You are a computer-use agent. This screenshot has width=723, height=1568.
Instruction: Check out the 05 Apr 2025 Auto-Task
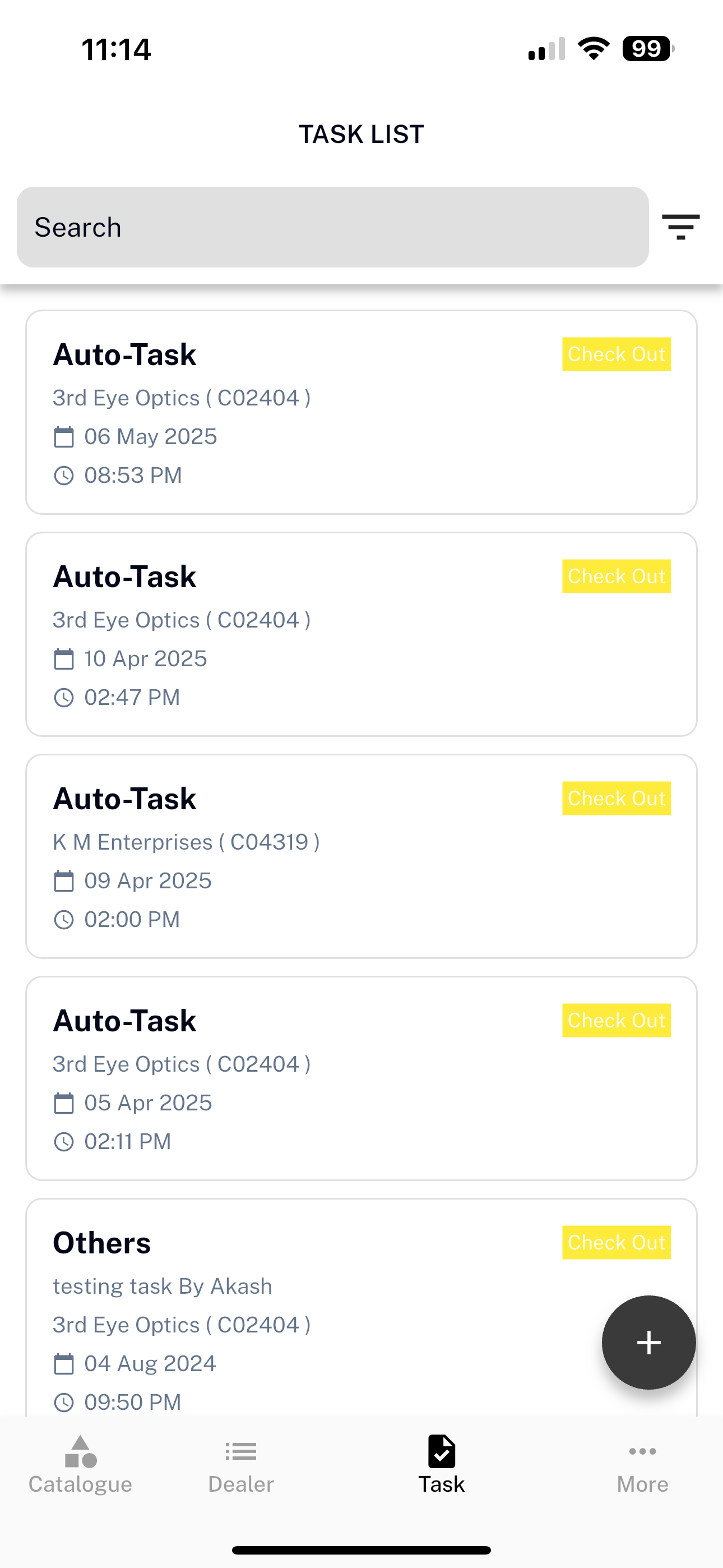(616, 1021)
